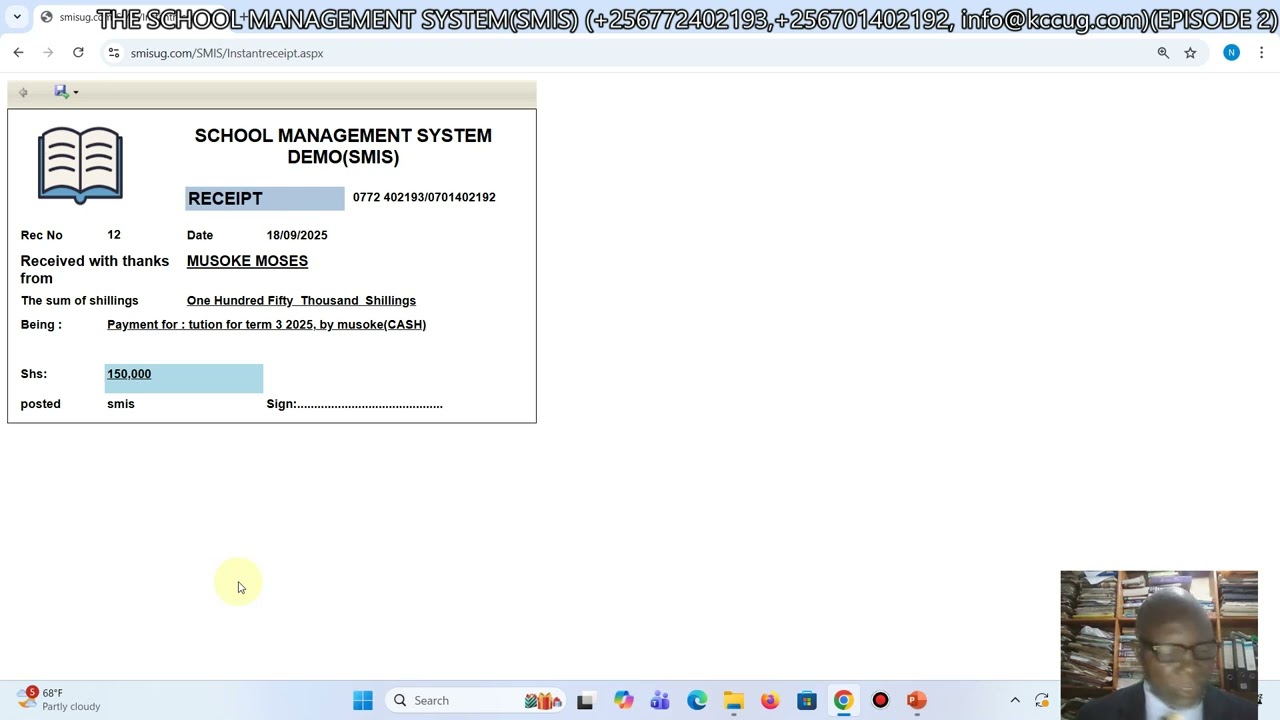
Task: Open the export/save dropdown in report toolbar
Action: 66,92
